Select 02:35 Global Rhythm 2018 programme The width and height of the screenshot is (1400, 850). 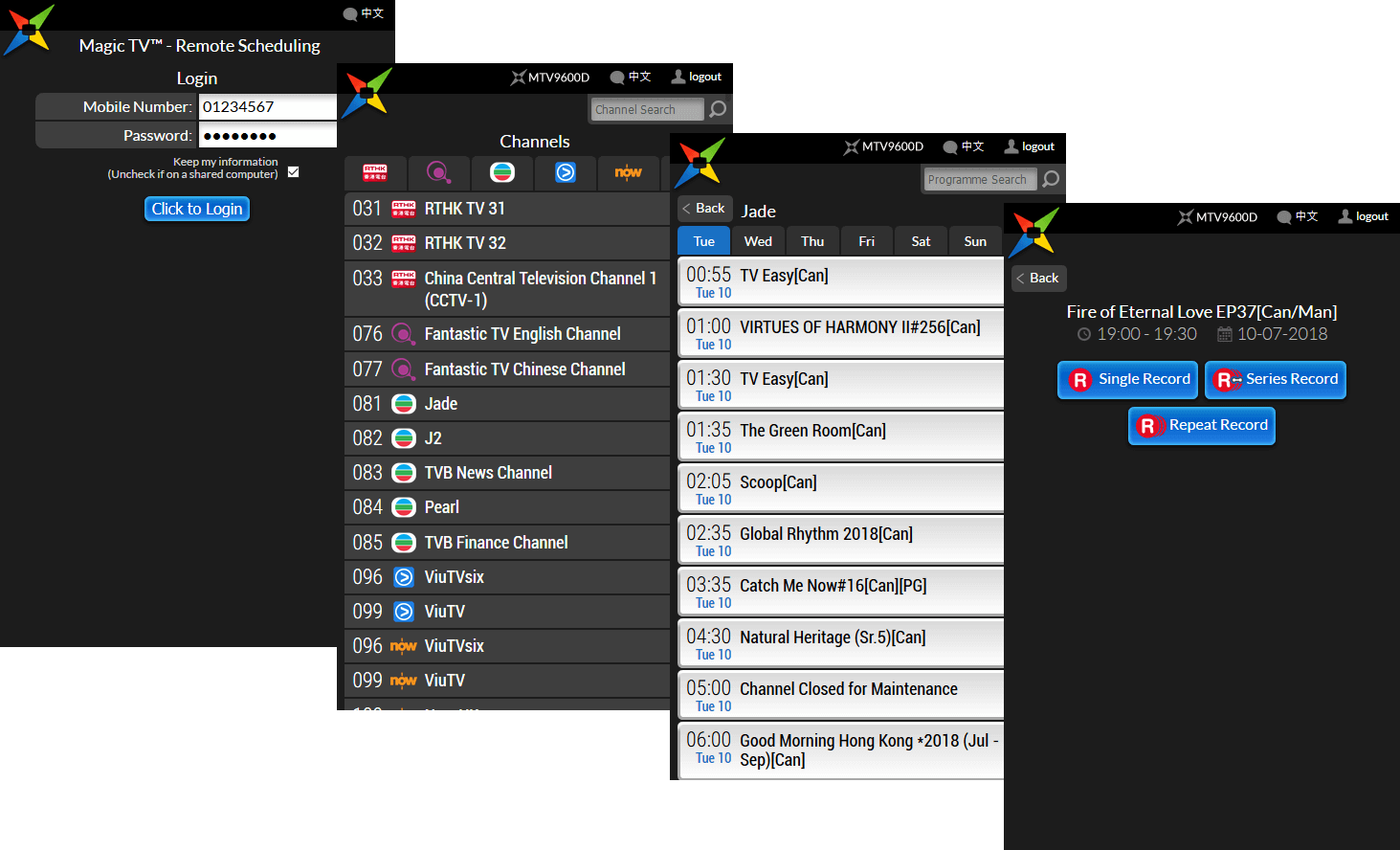click(840, 540)
